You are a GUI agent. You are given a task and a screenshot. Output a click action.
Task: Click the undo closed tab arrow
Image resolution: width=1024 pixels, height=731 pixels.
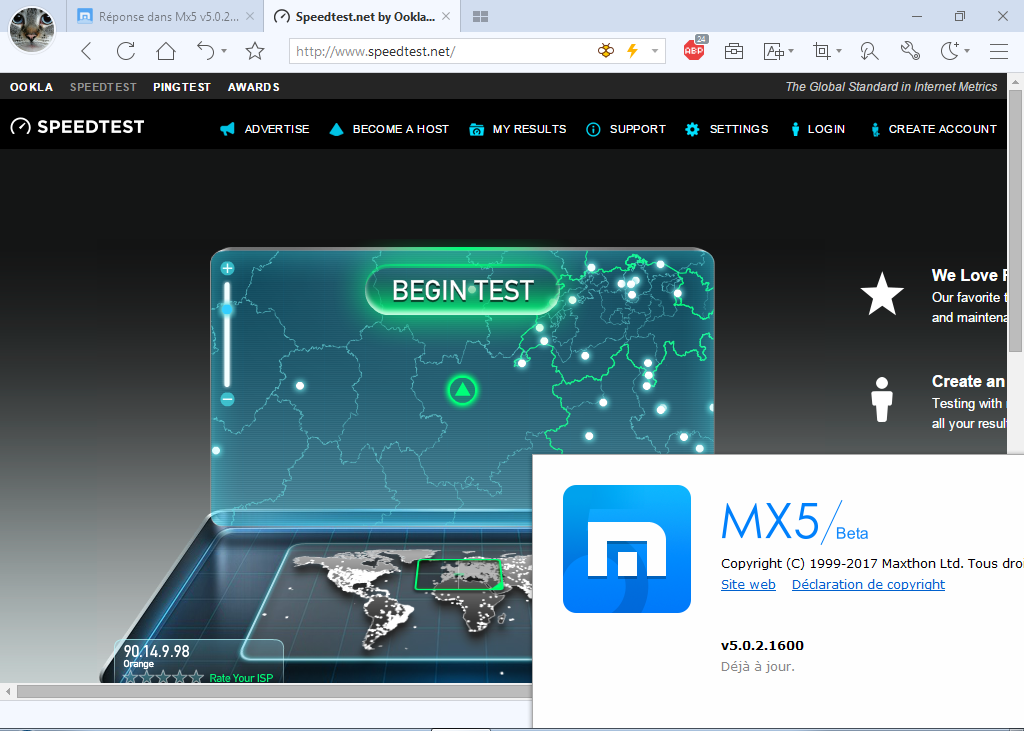(206, 50)
